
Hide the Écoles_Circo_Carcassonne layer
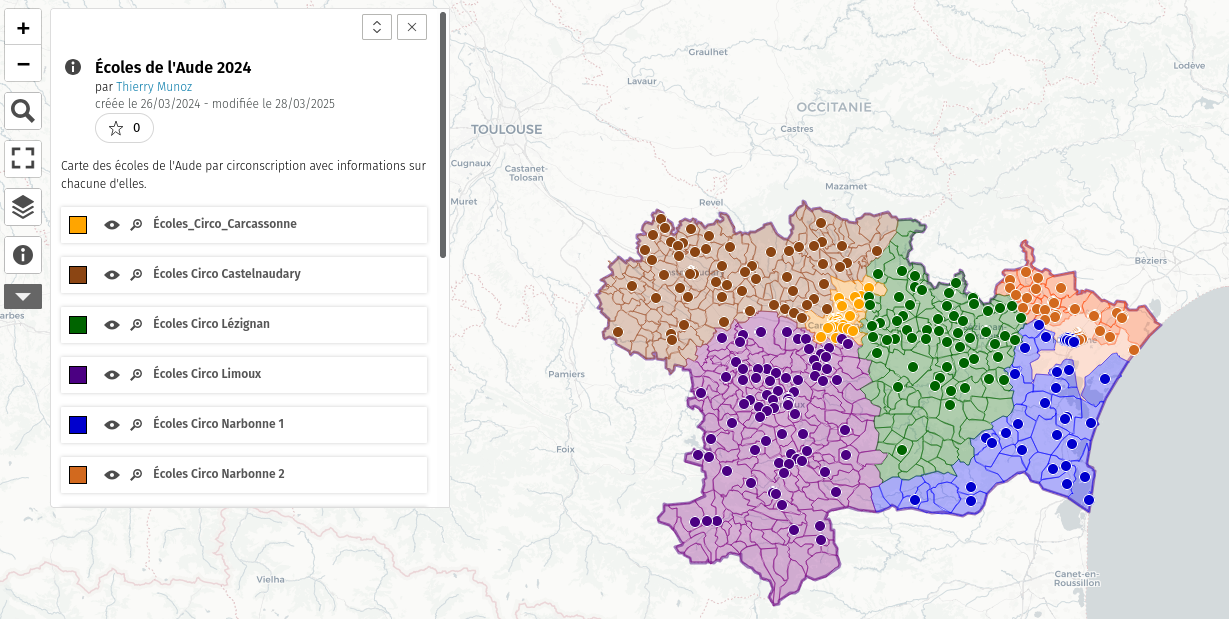click(112, 225)
